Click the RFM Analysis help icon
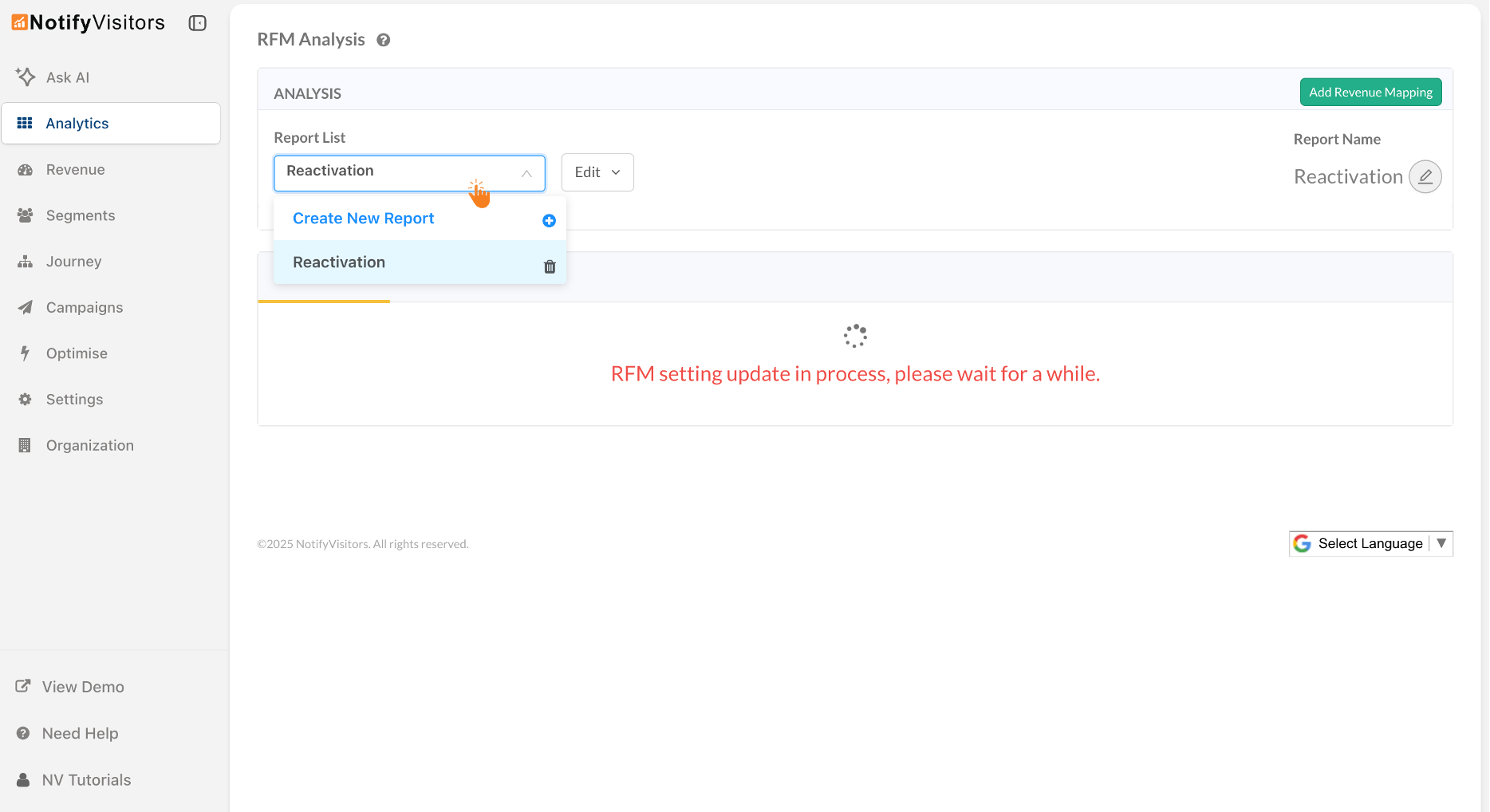Image resolution: width=1490 pixels, height=812 pixels. coord(383,39)
